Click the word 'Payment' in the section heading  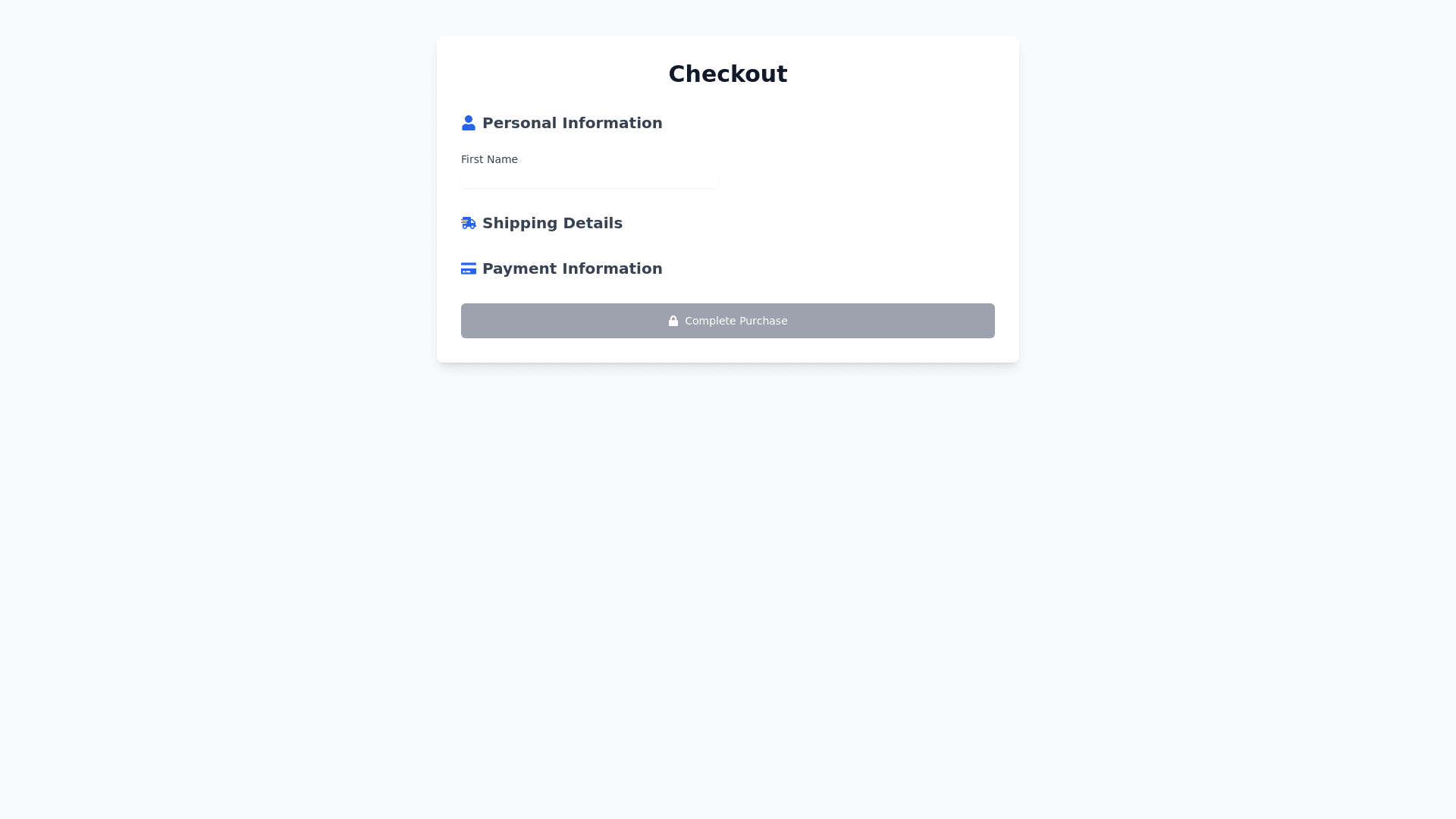tap(519, 268)
